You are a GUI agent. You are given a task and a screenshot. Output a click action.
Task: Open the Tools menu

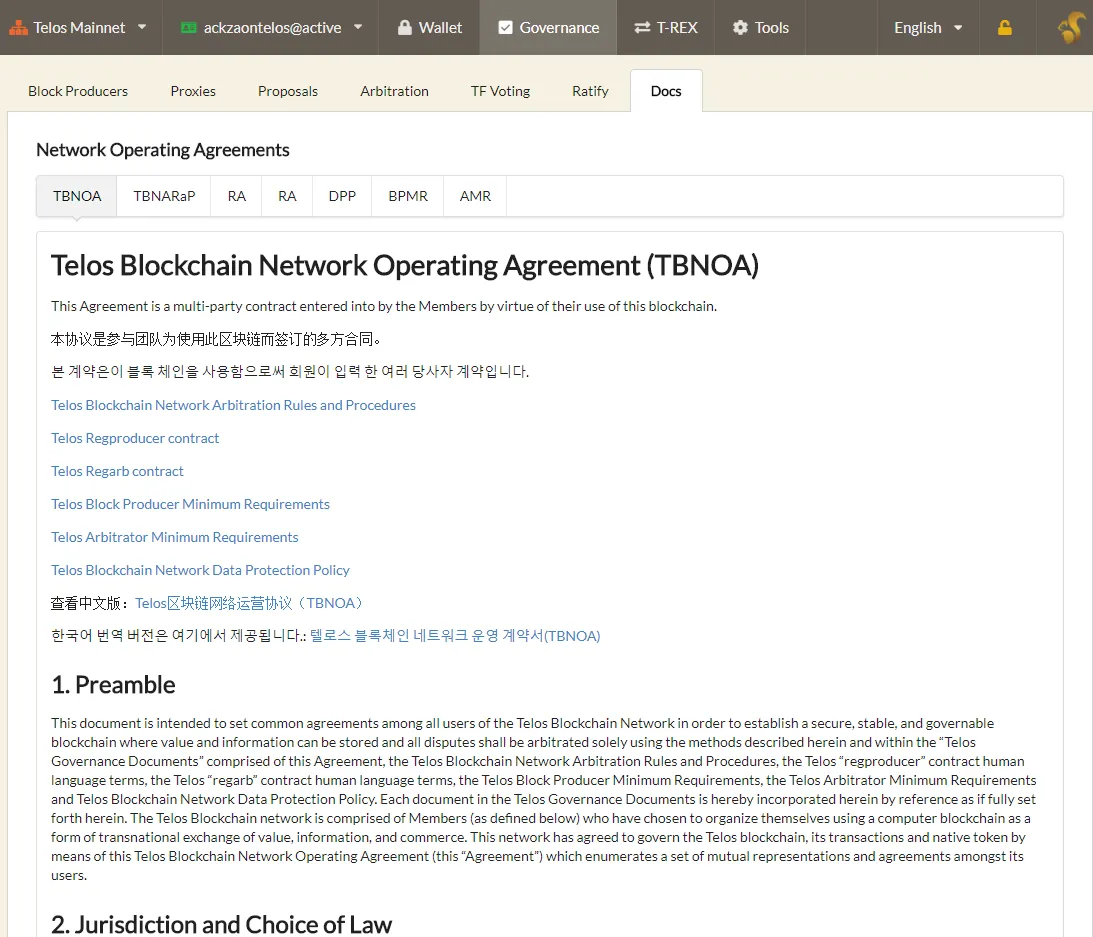coord(760,28)
